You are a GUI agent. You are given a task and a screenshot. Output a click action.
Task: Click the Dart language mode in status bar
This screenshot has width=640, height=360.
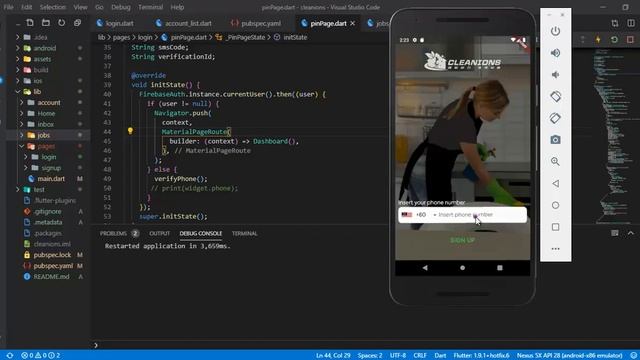(x=440, y=356)
